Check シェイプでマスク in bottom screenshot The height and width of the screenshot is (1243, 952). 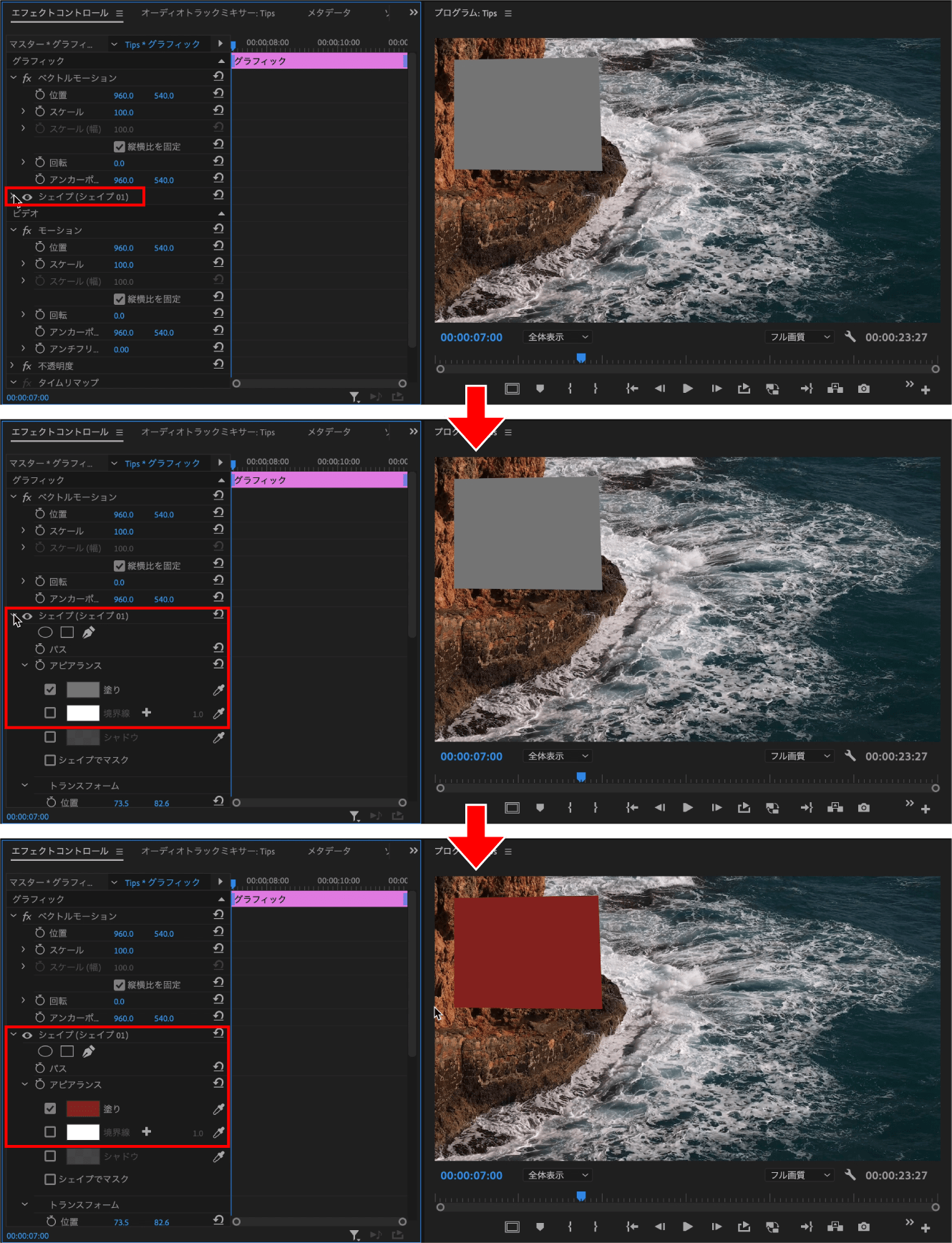[x=50, y=1179]
